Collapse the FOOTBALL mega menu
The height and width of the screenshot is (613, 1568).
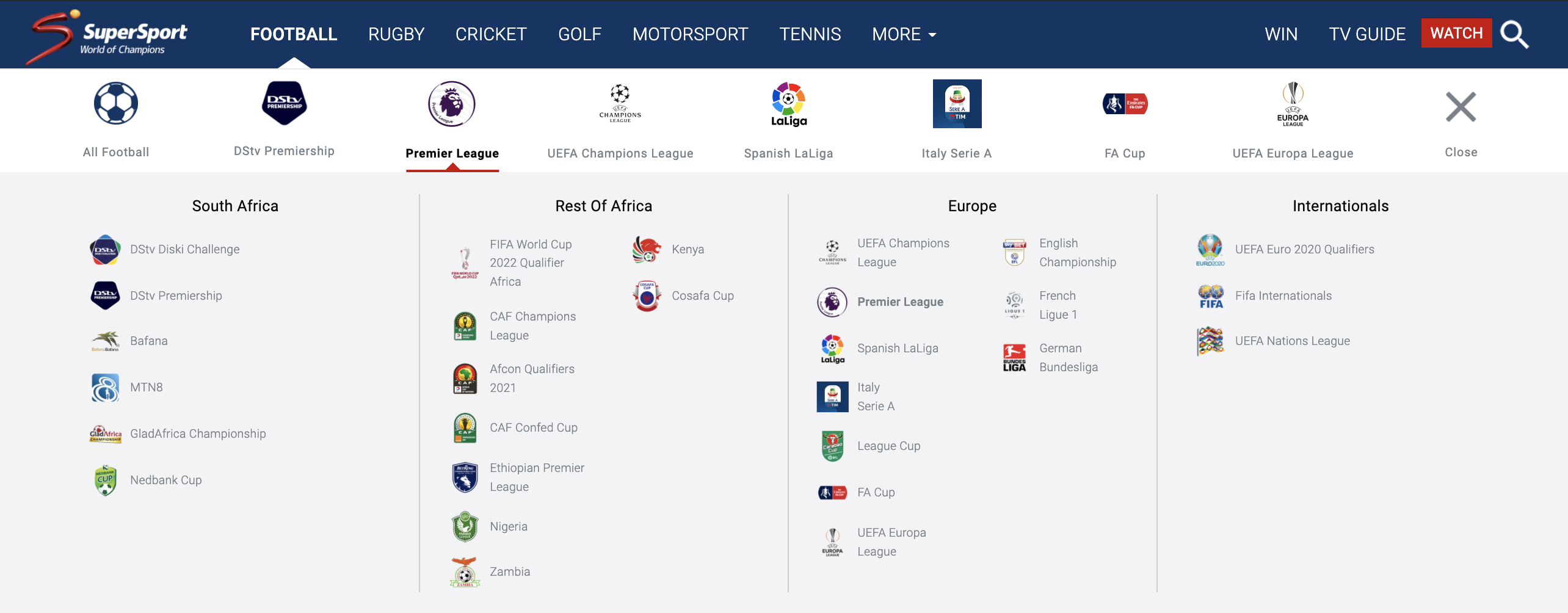(294, 34)
